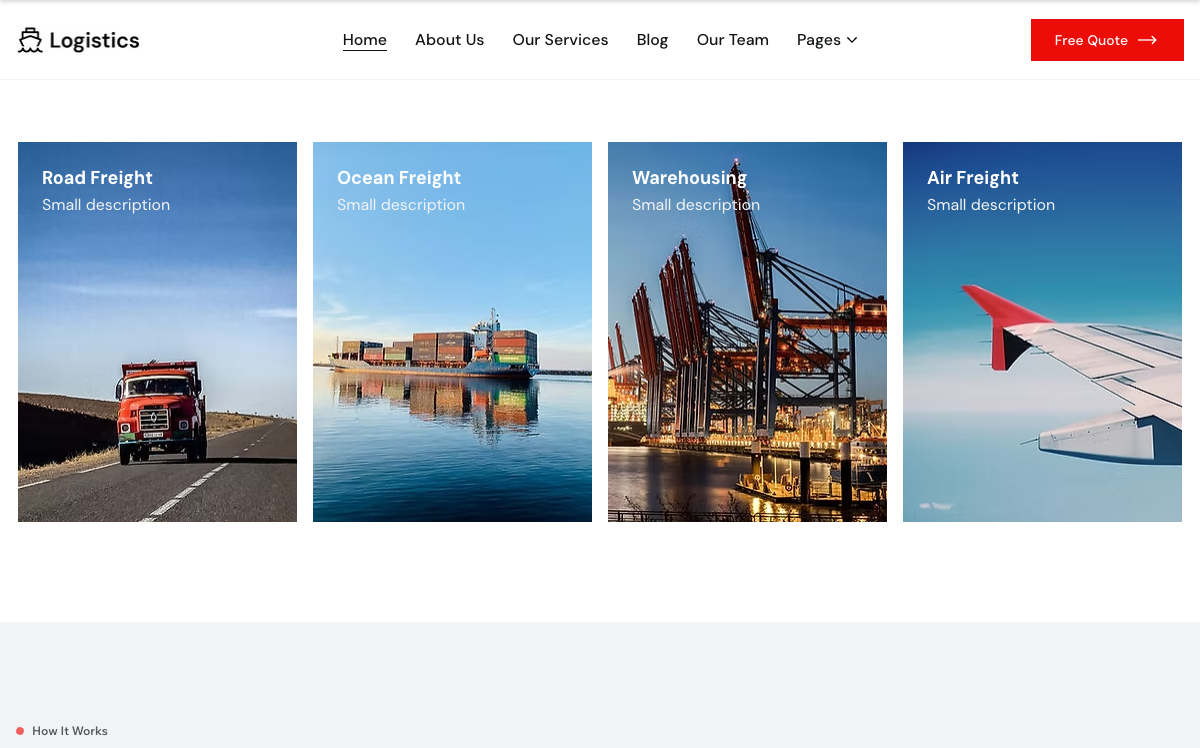Click Small description under Road Freight

pyautogui.click(x=106, y=205)
